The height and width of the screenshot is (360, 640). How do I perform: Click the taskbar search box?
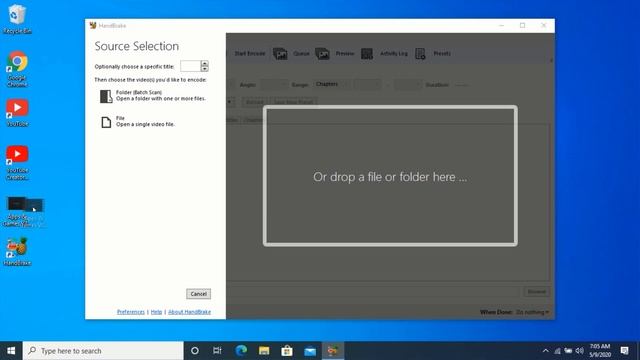103,351
